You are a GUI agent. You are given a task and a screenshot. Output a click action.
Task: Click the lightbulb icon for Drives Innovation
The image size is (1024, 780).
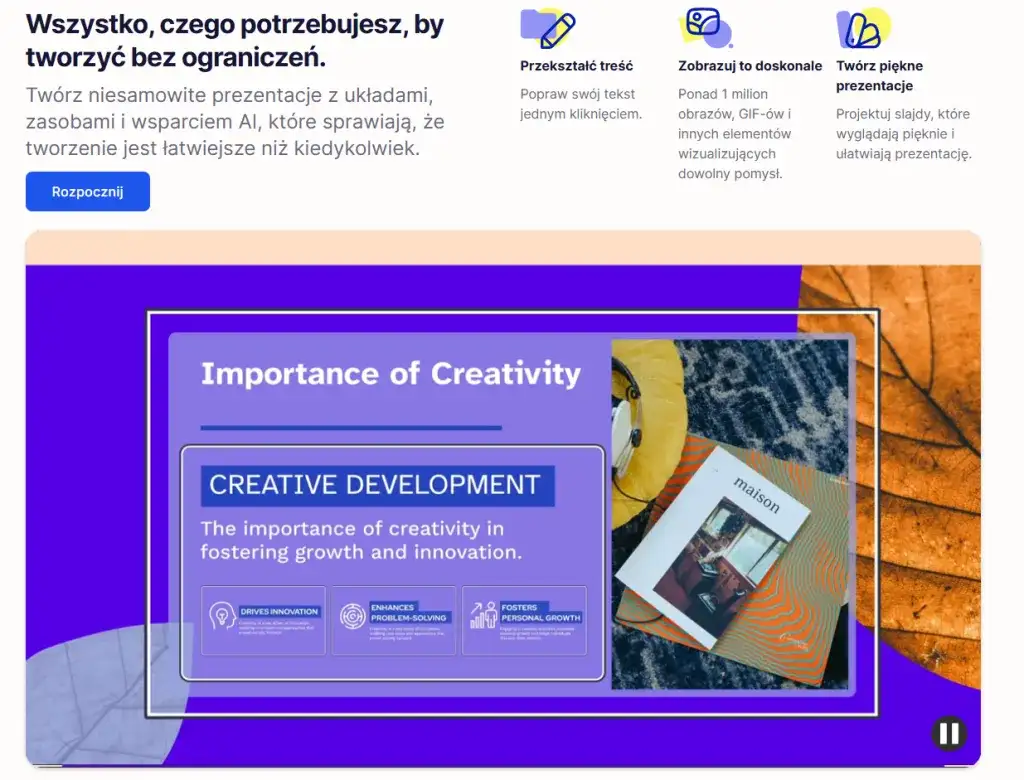pyautogui.click(x=221, y=615)
